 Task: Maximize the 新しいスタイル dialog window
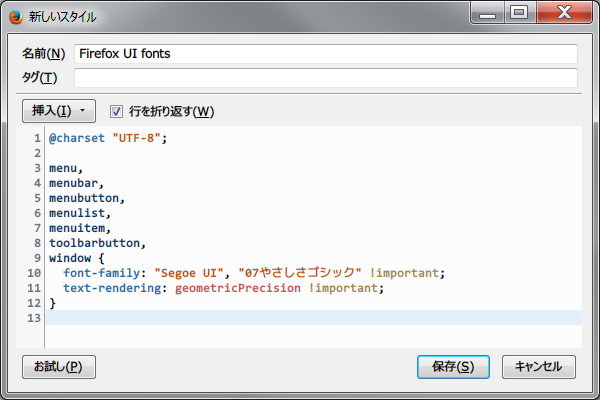[x=518, y=12]
